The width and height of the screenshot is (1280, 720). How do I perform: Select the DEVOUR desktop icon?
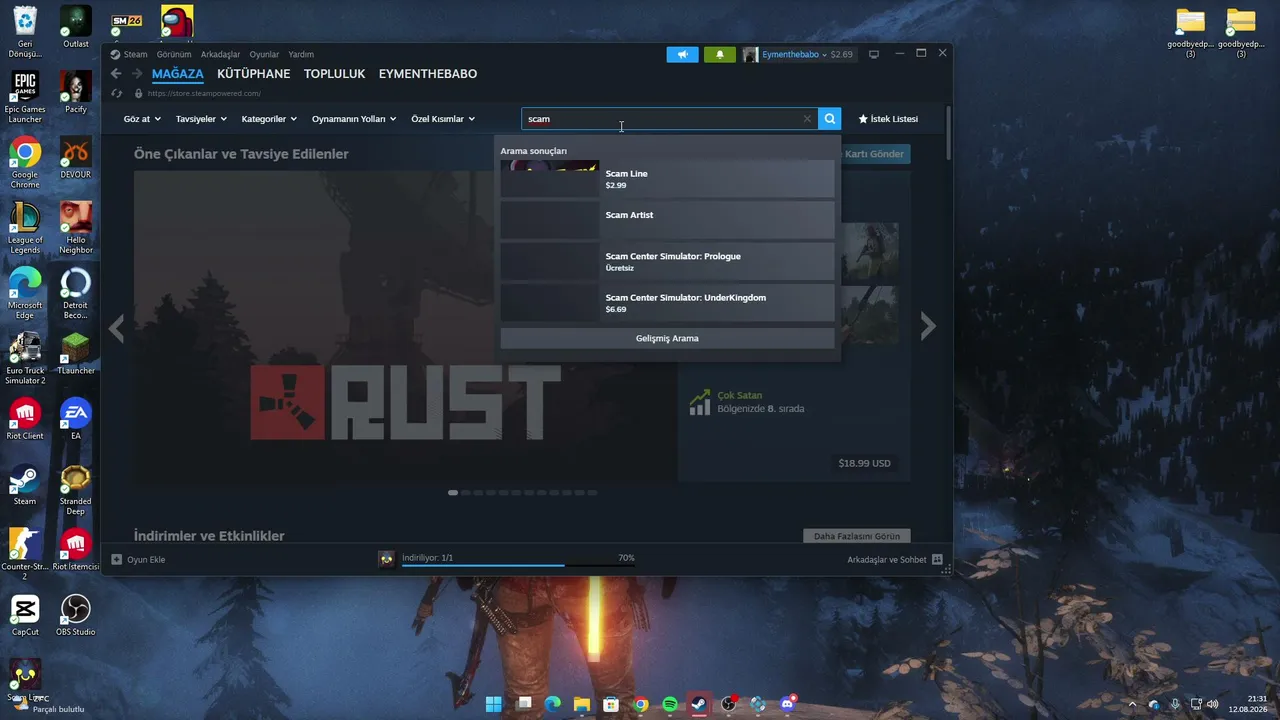[75, 158]
